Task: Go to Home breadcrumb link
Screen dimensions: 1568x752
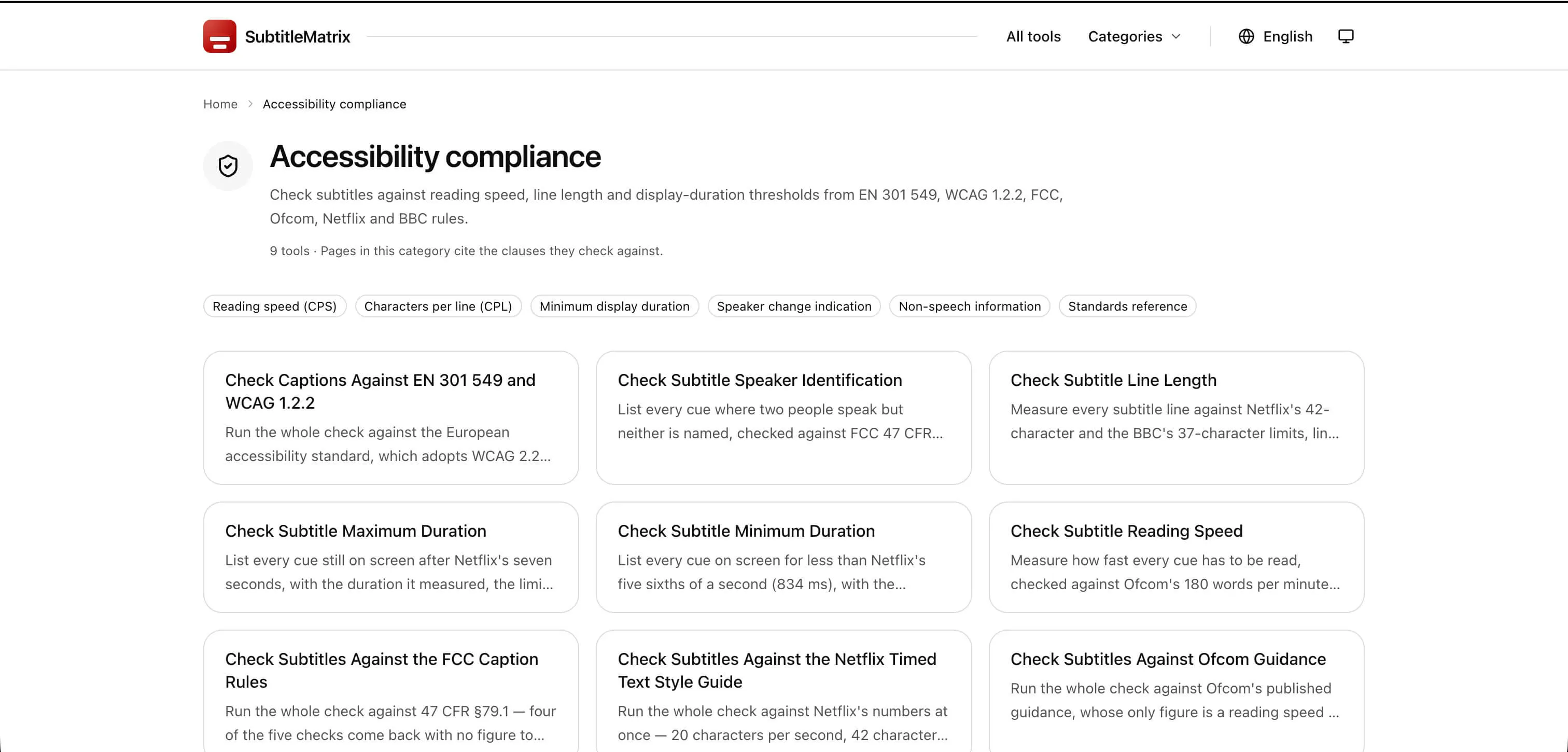Action: click(220, 104)
